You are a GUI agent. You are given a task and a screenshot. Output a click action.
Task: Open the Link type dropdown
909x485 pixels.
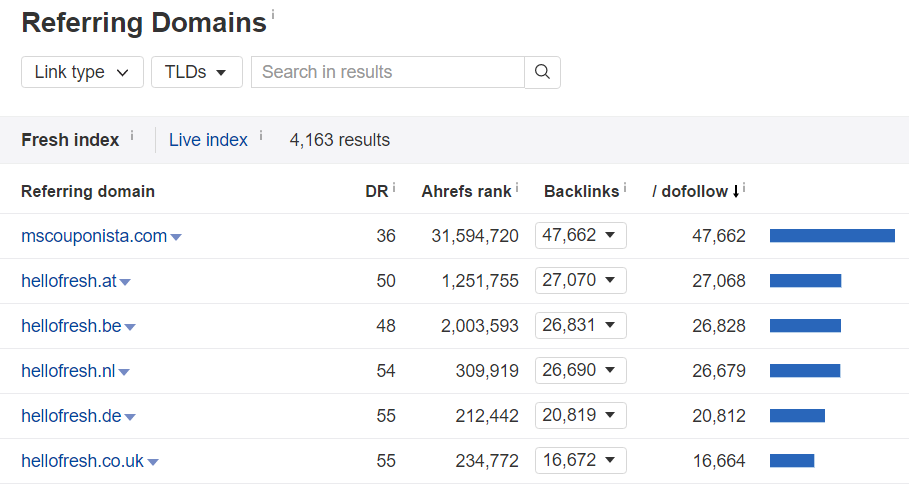point(82,72)
